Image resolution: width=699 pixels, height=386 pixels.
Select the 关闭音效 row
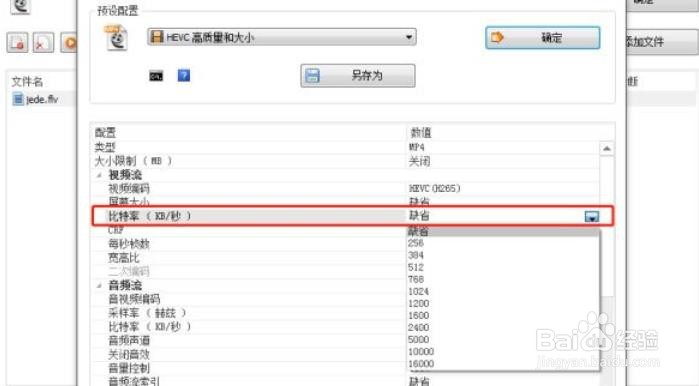point(129,354)
